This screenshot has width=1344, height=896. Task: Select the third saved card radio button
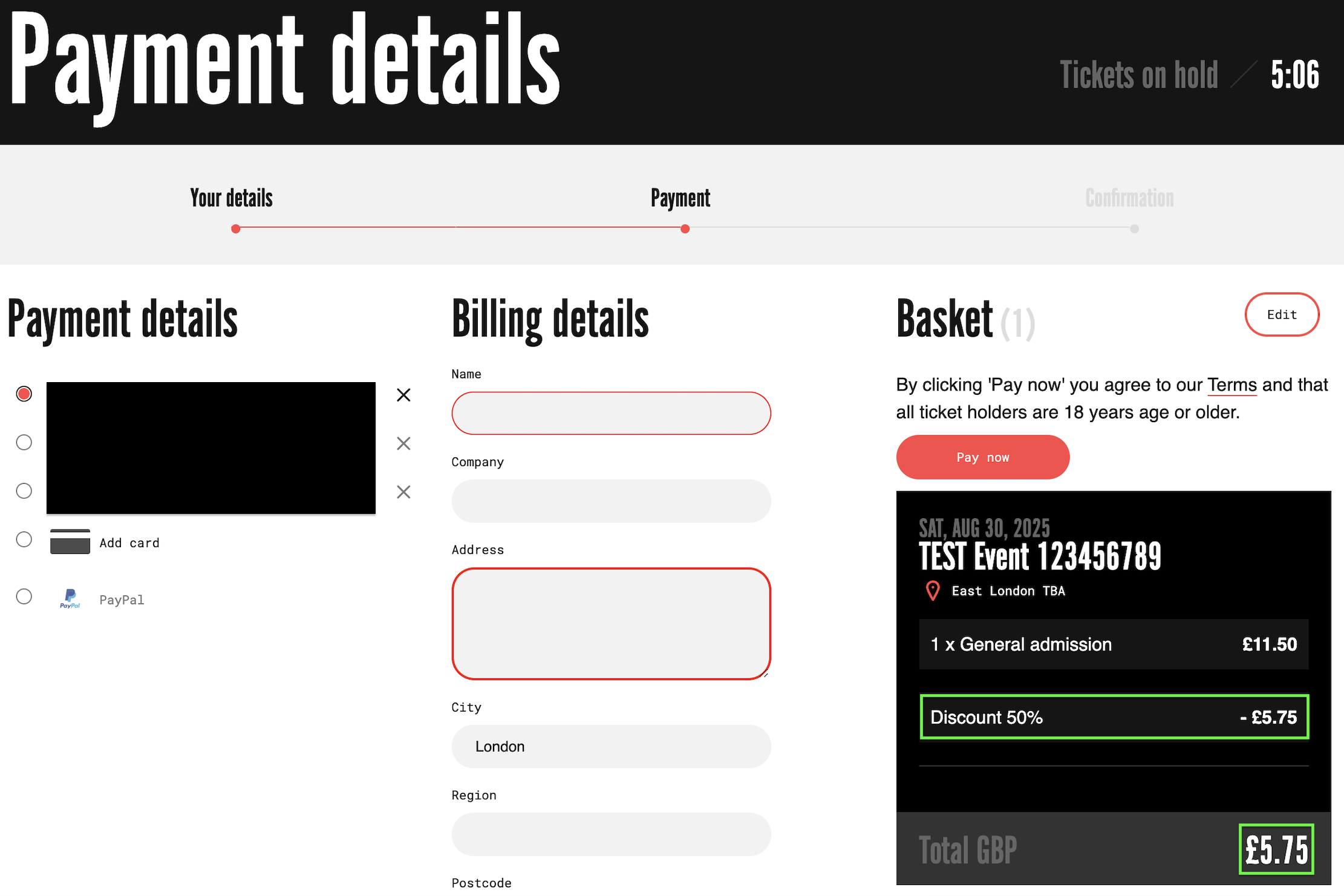pos(24,490)
